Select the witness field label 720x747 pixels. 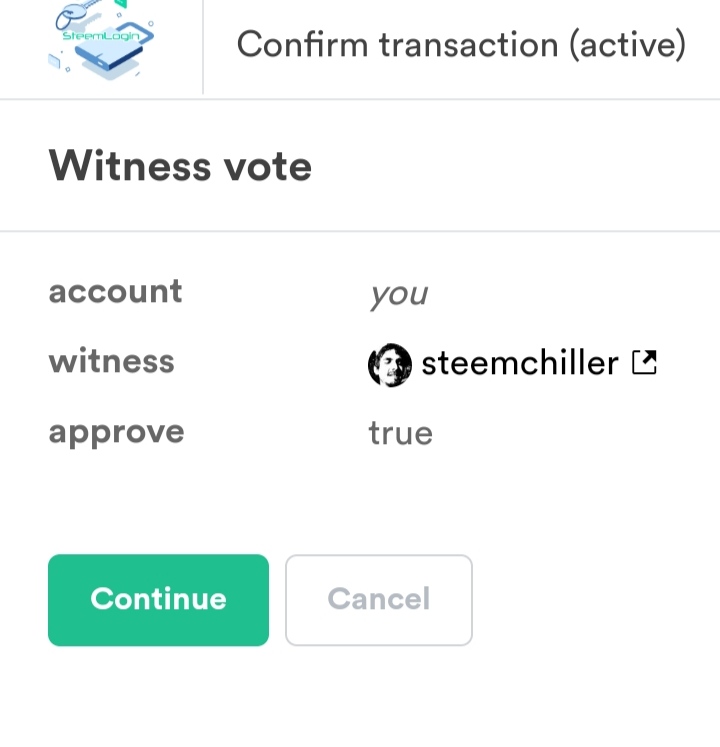point(111,362)
